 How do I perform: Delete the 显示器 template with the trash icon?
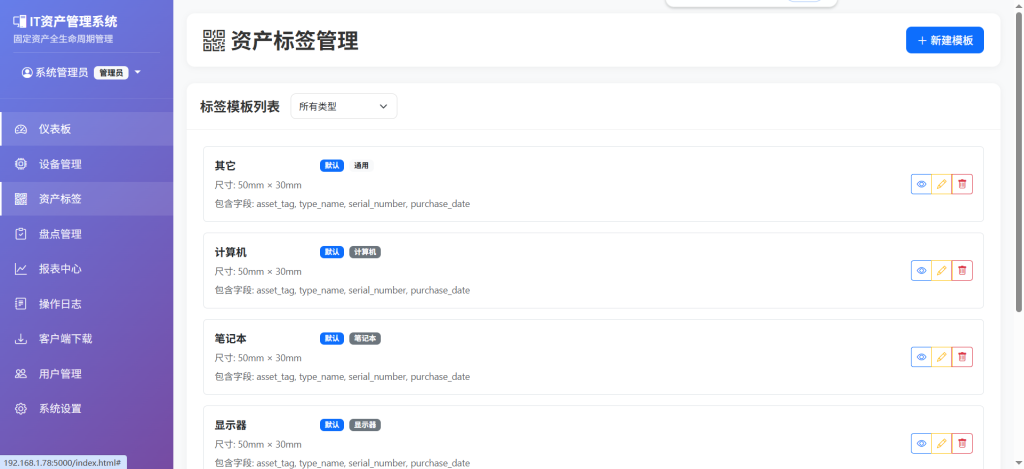click(962, 443)
